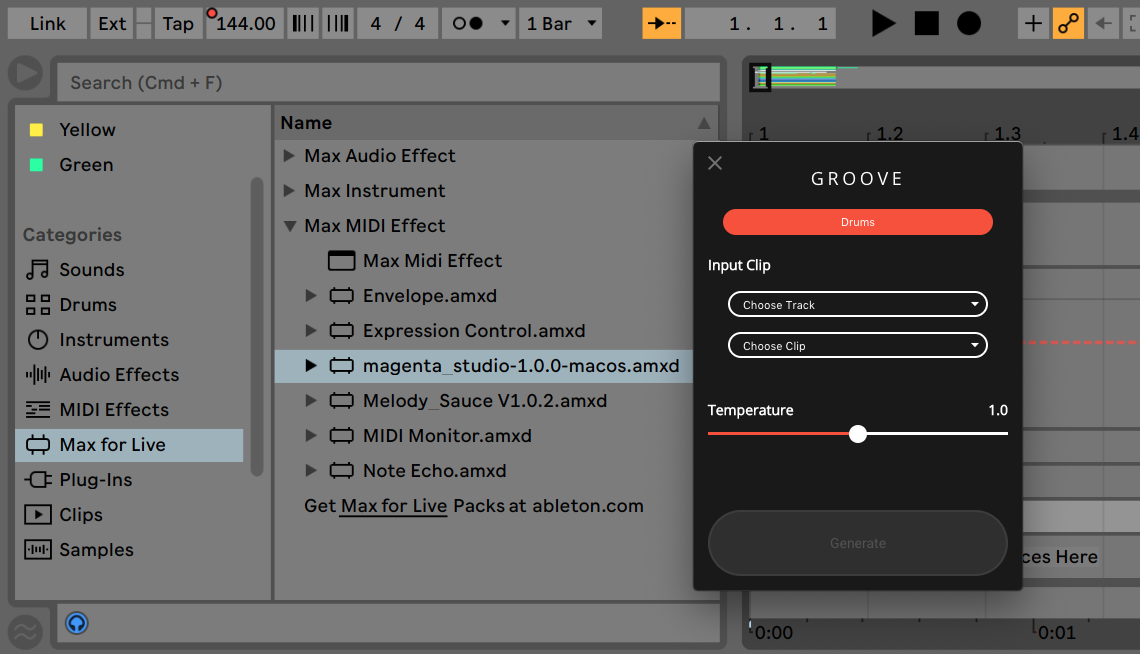The width and height of the screenshot is (1140, 654).
Task: Select arrangement position field 1.1.1
Action: click(x=760, y=23)
